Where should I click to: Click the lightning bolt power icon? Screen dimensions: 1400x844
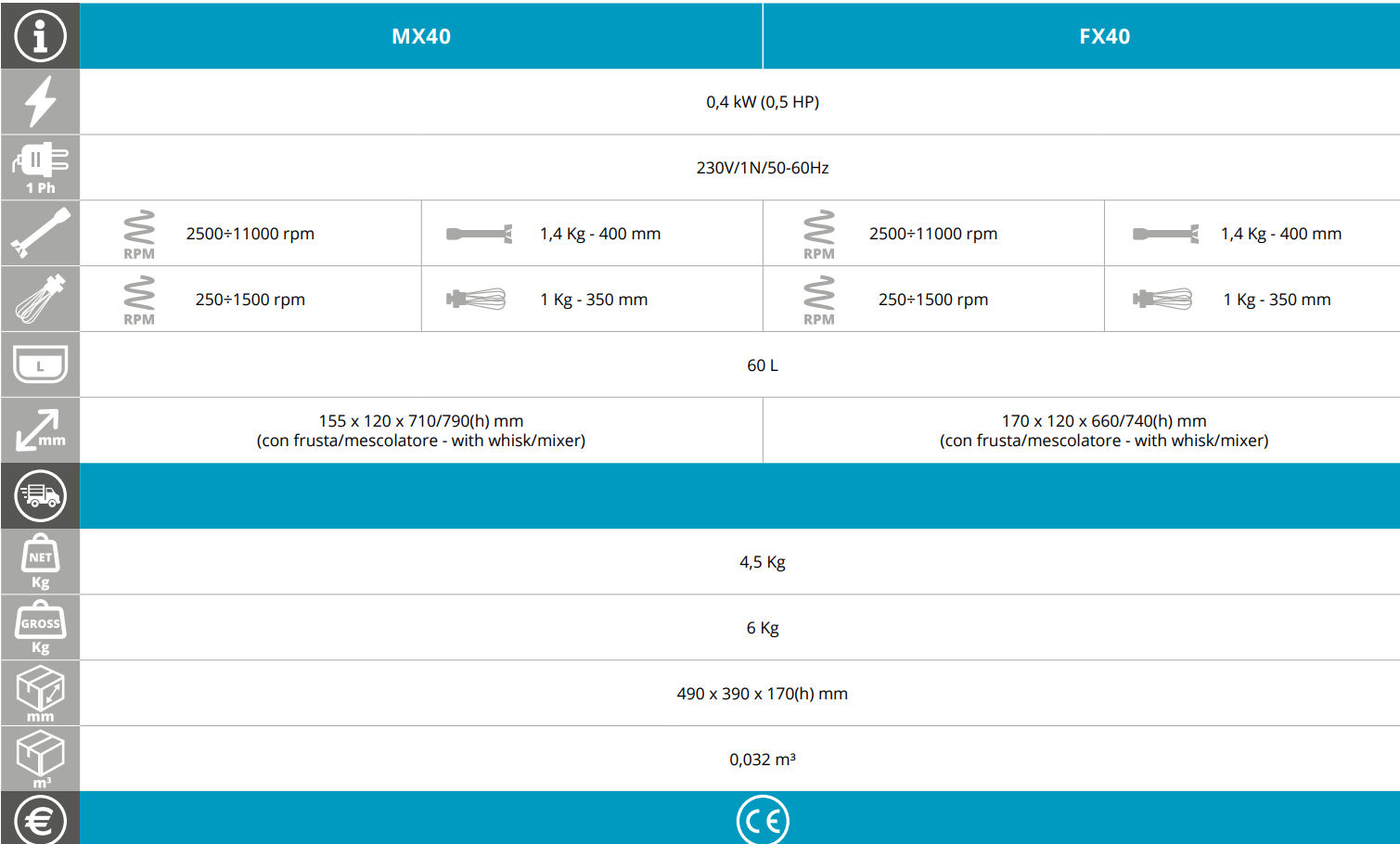pyautogui.click(x=40, y=101)
